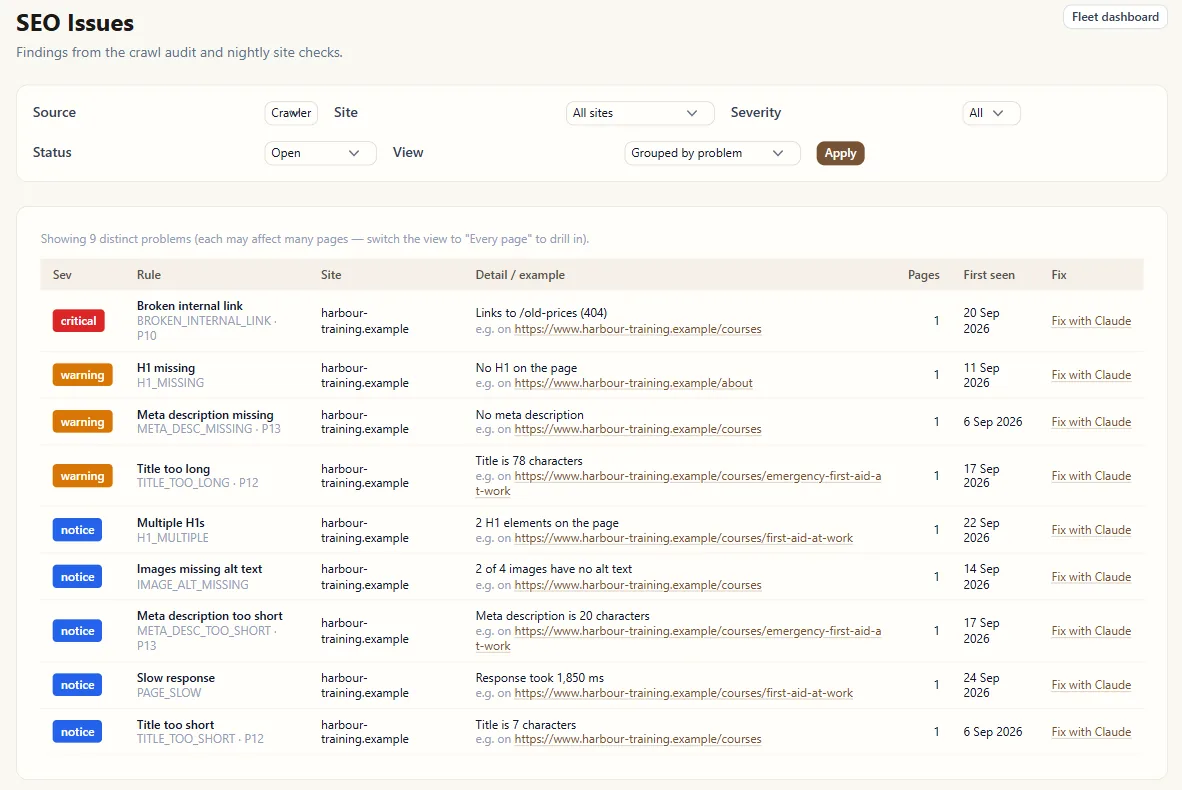Click the Pages column header
The width and height of the screenshot is (1182, 790).
(x=923, y=274)
